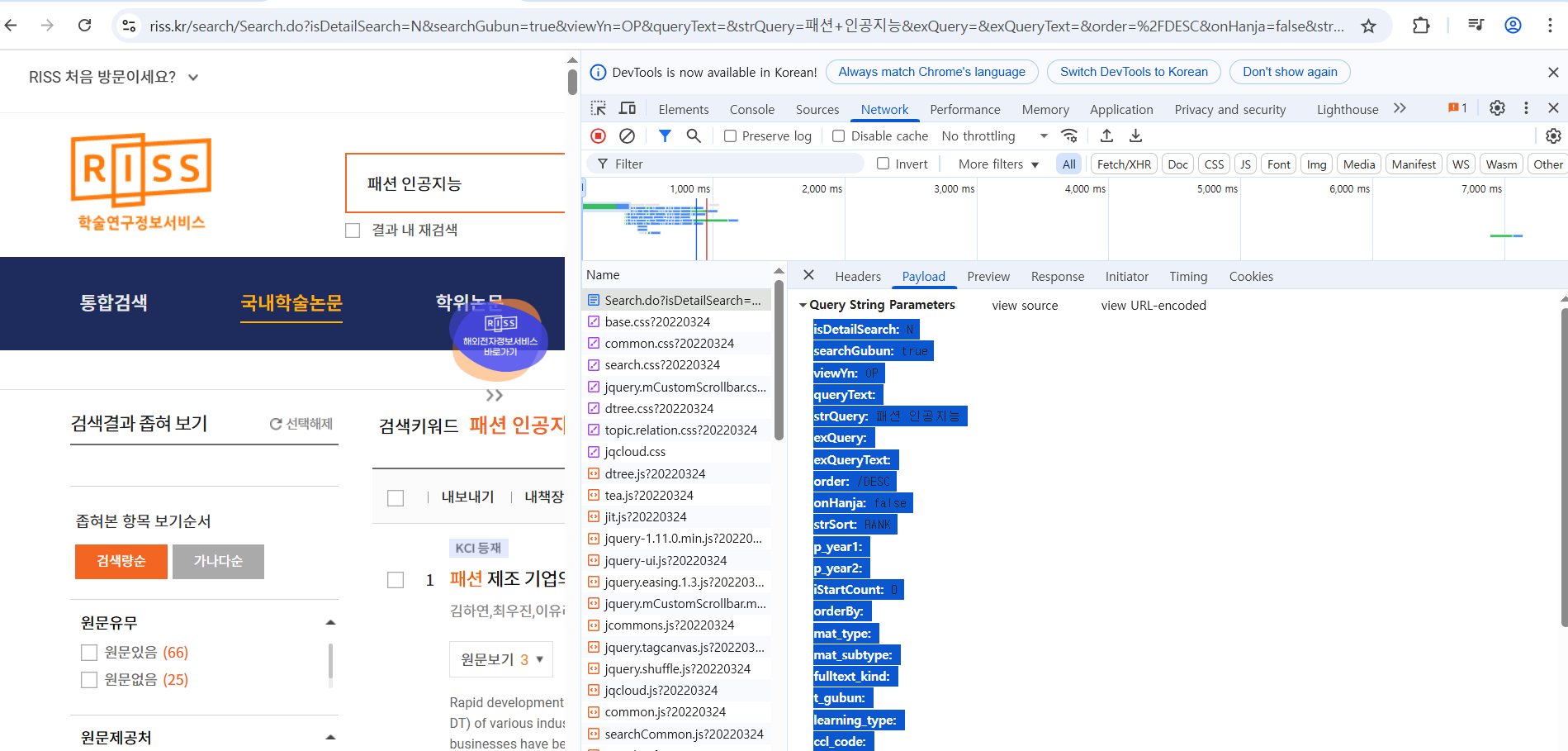Click the 가나다순 sort button

218,562
